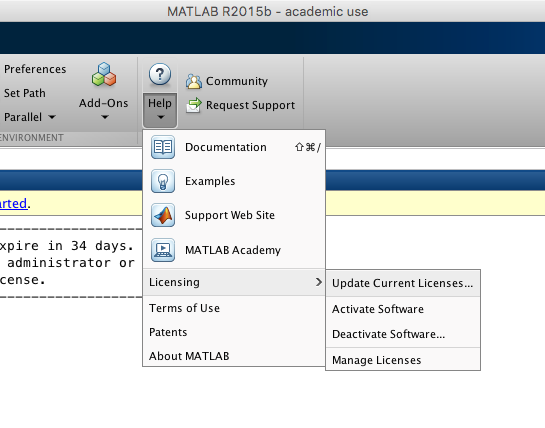Collapse the Help dropdown arrow
This screenshot has height=428, width=545.
(x=160, y=118)
